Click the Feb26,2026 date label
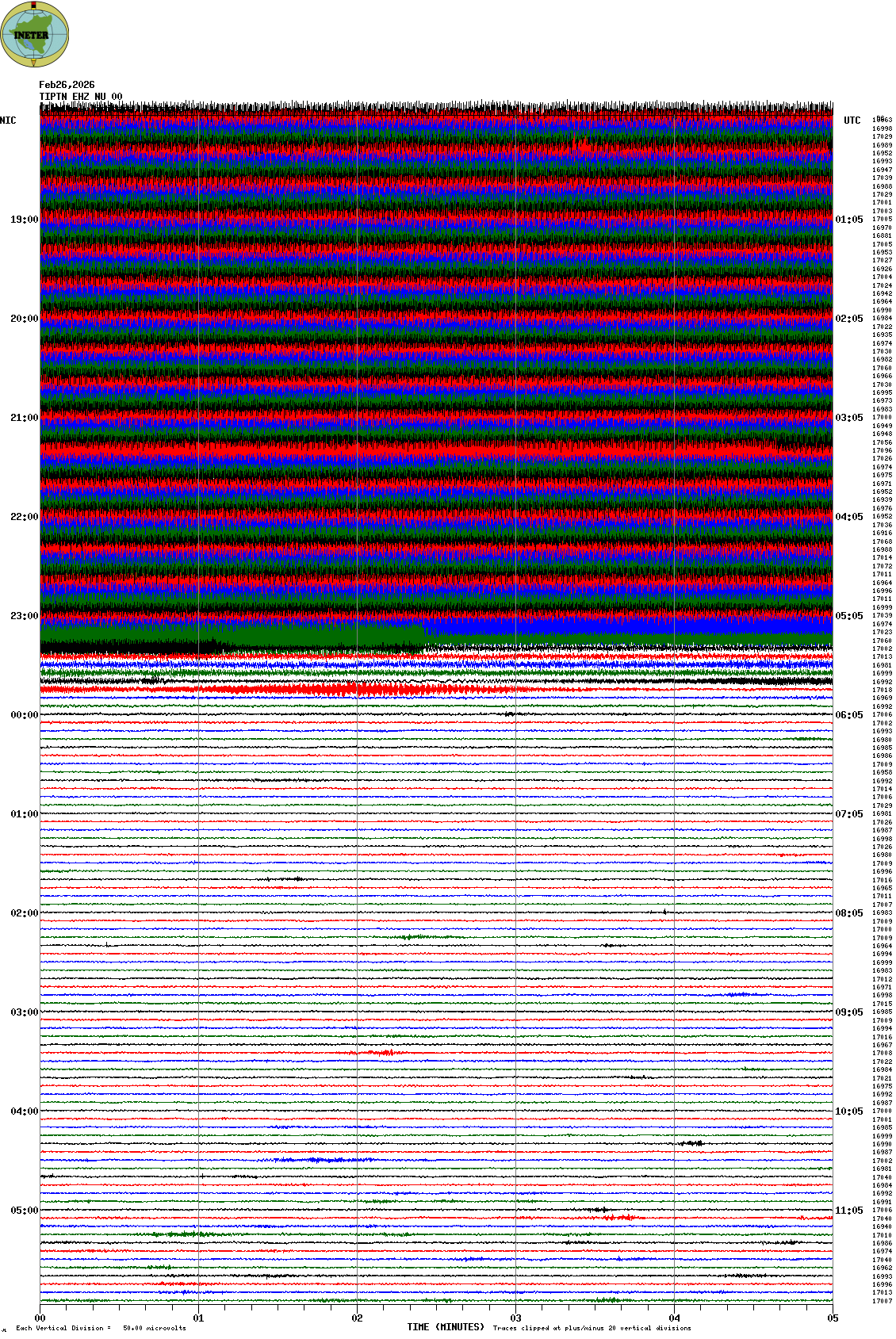 point(67,85)
